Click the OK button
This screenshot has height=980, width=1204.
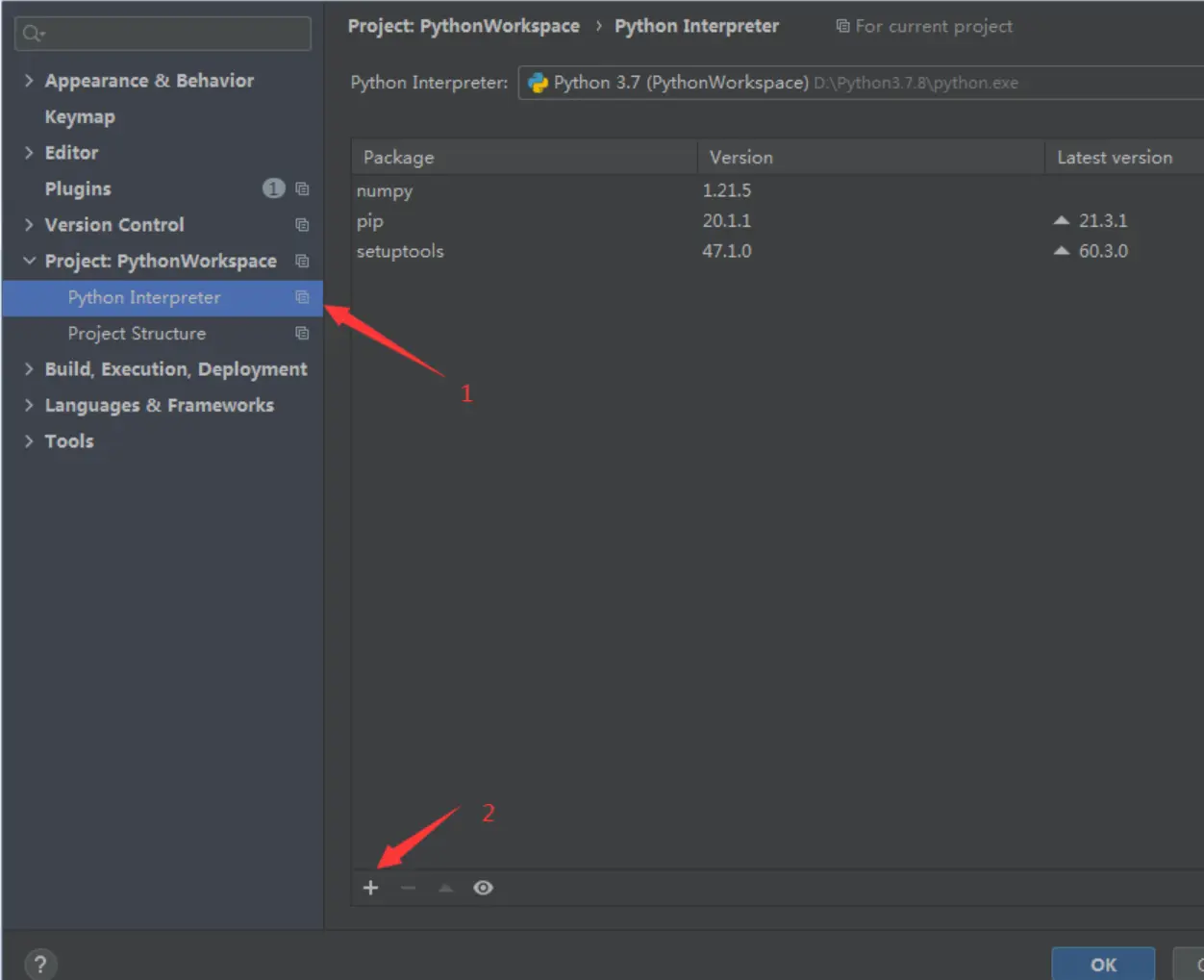coord(1103,964)
